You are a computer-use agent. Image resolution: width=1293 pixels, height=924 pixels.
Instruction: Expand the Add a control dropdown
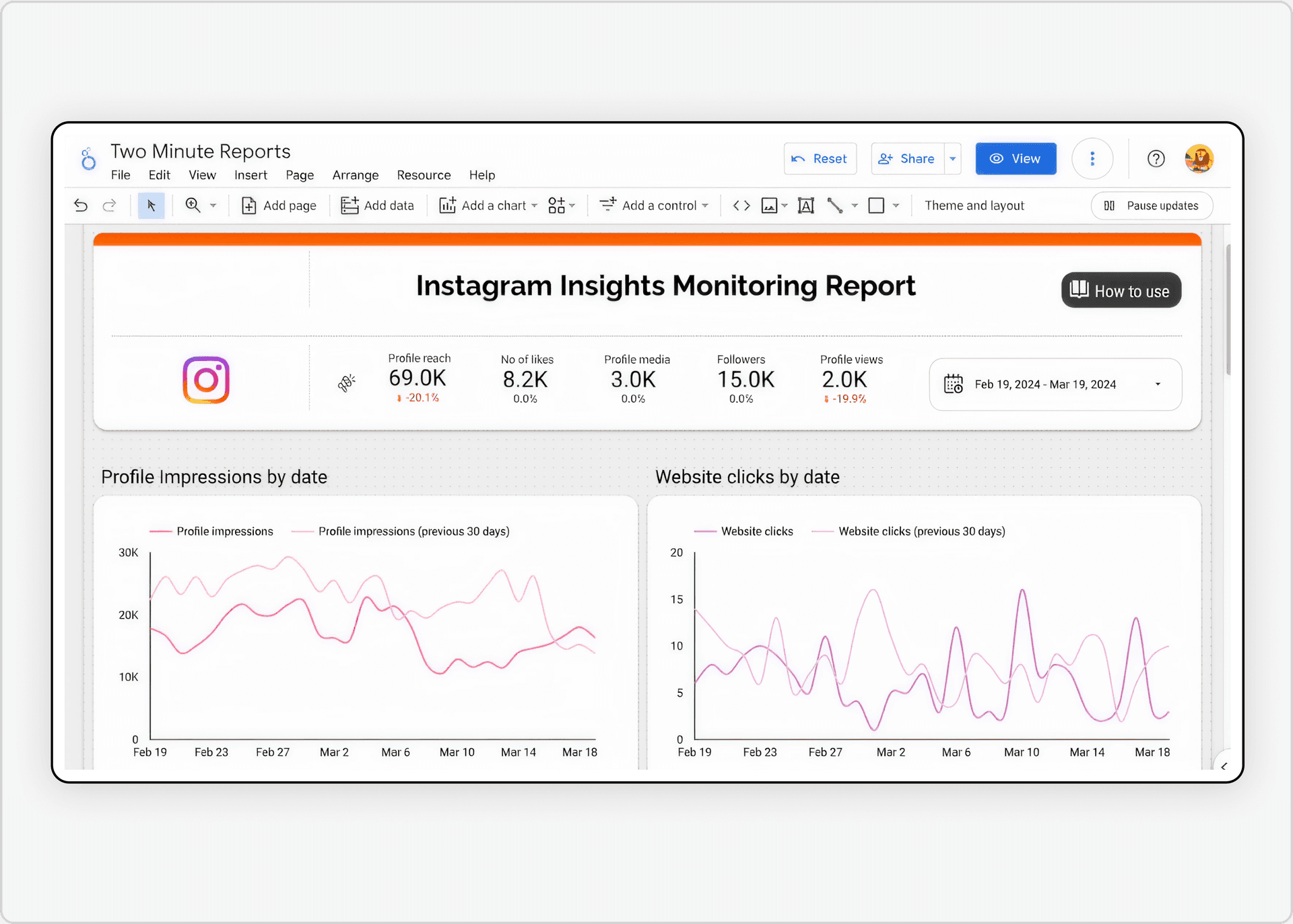tap(704, 205)
